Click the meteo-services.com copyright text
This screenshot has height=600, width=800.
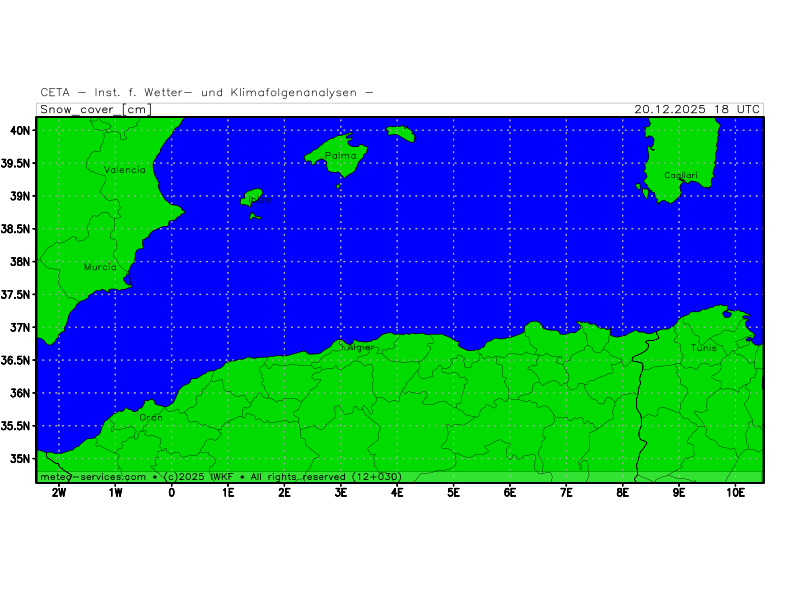pos(220,477)
